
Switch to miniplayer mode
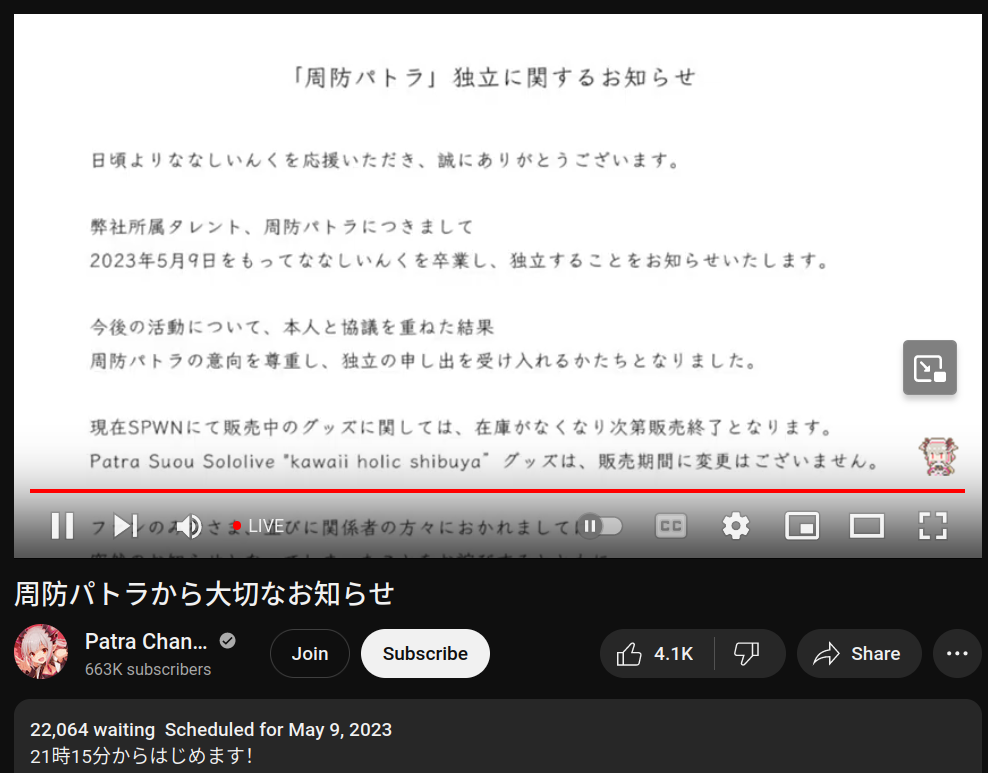pyautogui.click(x=801, y=525)
